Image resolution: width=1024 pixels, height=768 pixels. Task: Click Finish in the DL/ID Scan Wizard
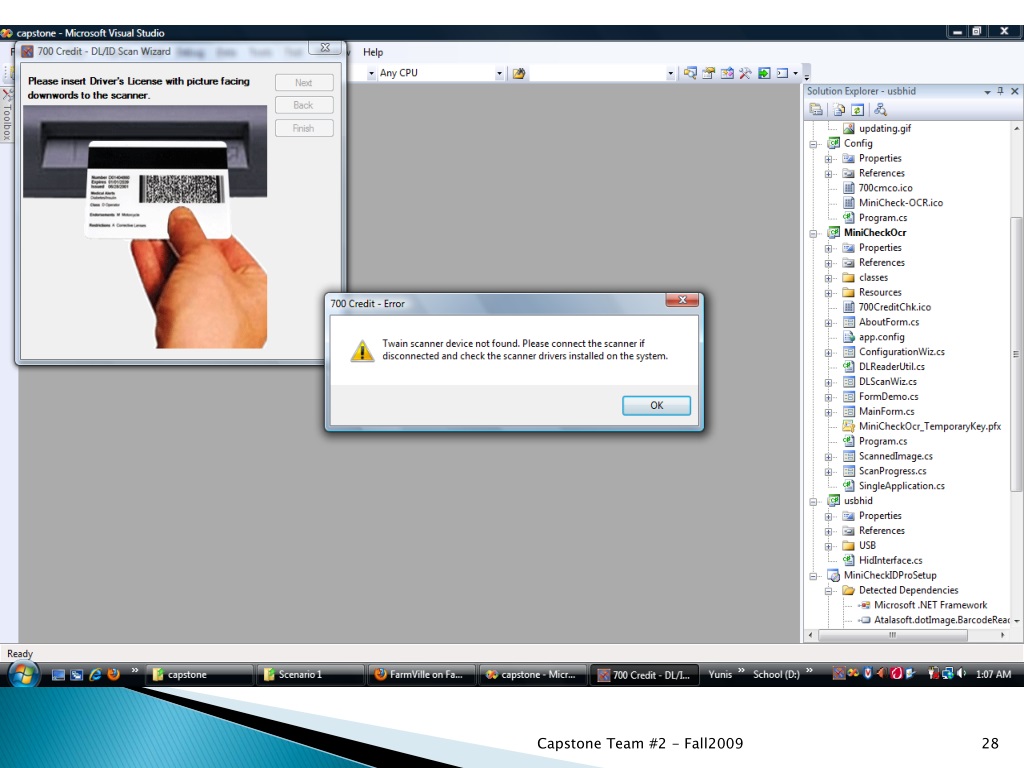(304, 129)
